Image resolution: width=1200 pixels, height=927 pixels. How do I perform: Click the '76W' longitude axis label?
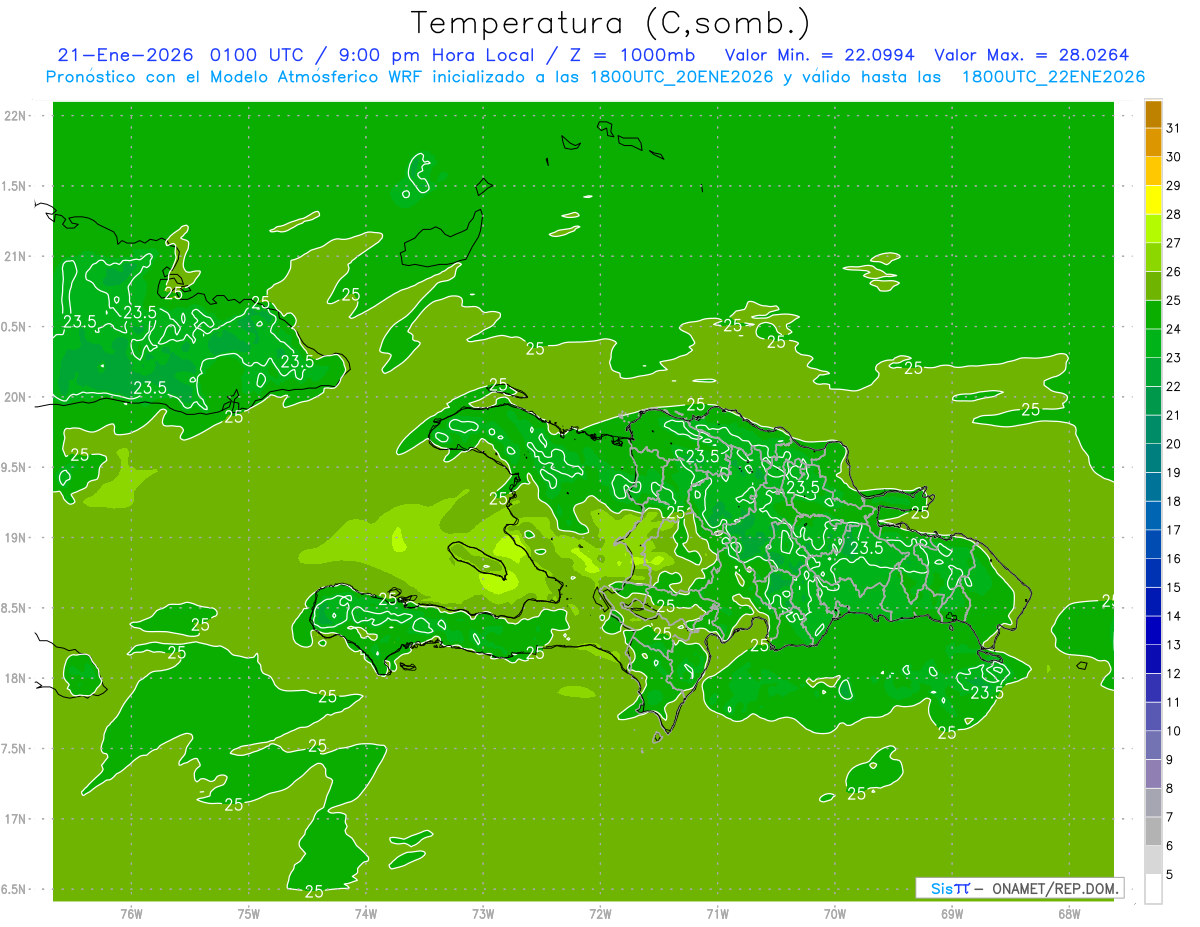[x=131, y=913]
